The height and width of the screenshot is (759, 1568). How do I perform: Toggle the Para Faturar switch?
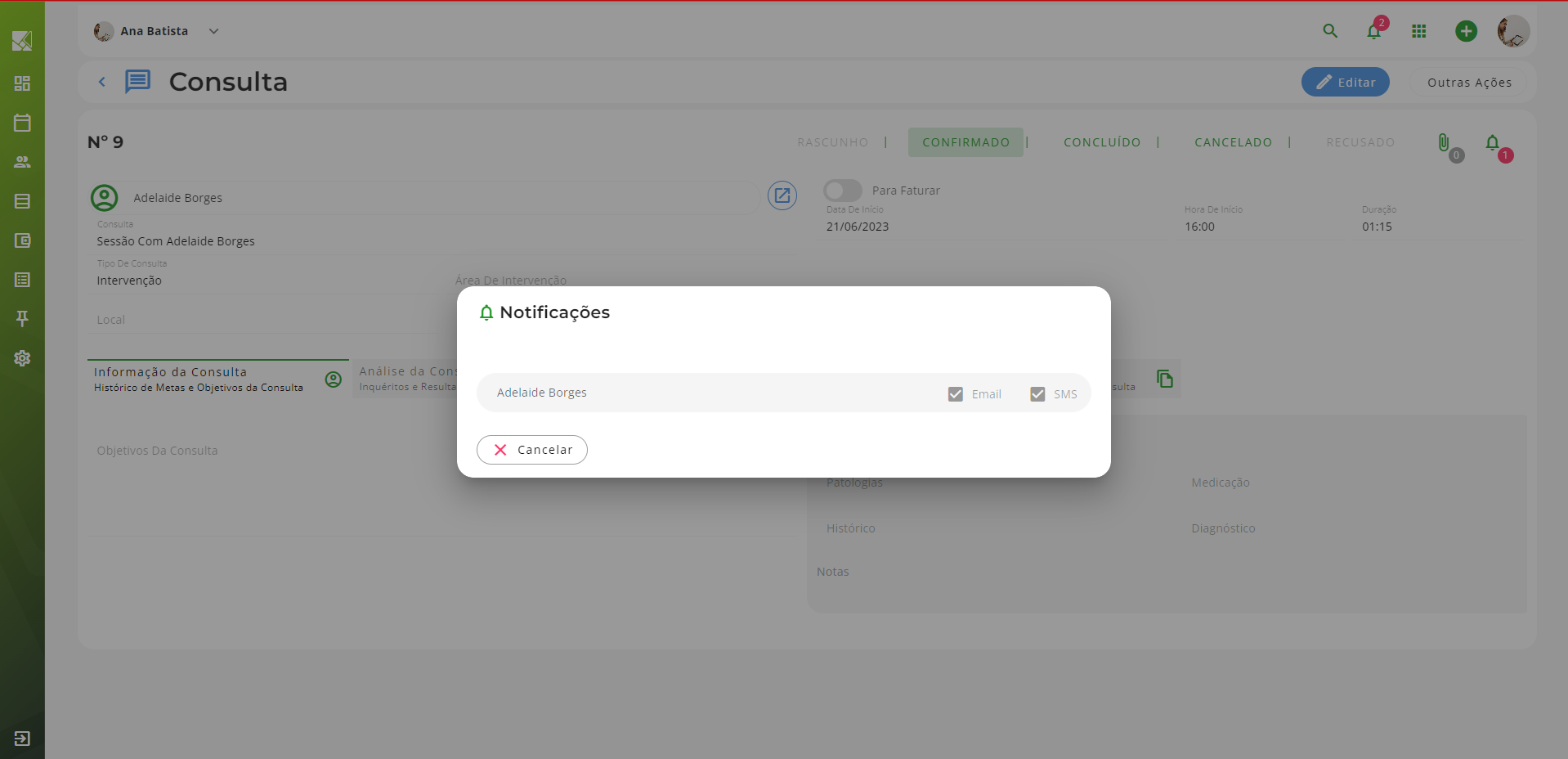point(842,191)
